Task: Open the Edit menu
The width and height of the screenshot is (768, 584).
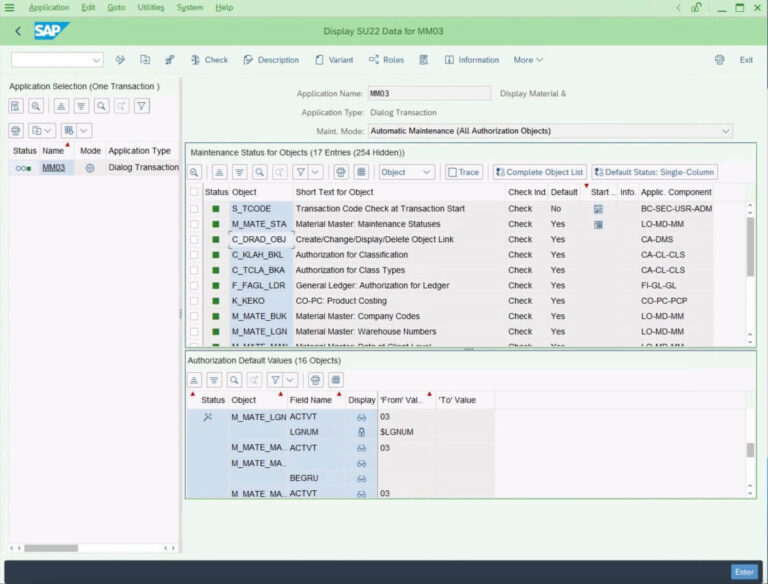Action: pyautogui.click(x=88, y=7)
